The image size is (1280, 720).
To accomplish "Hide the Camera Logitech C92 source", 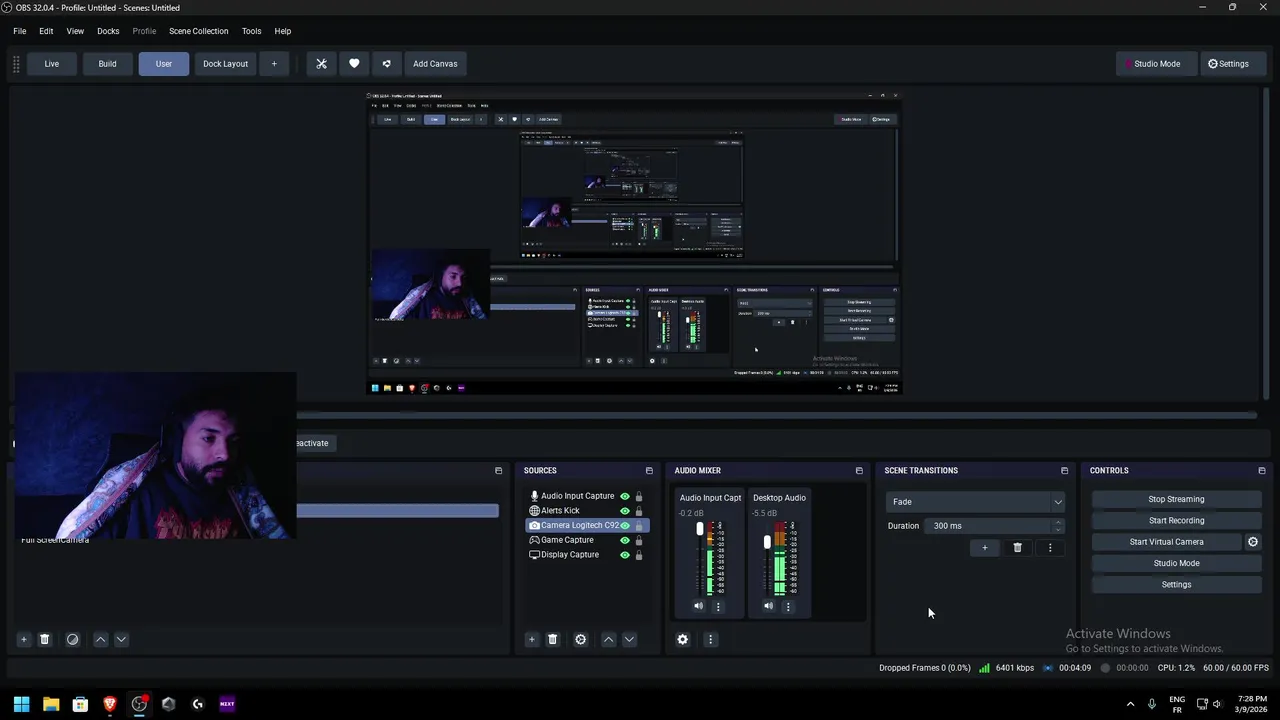I will click(x=625, y=525).
